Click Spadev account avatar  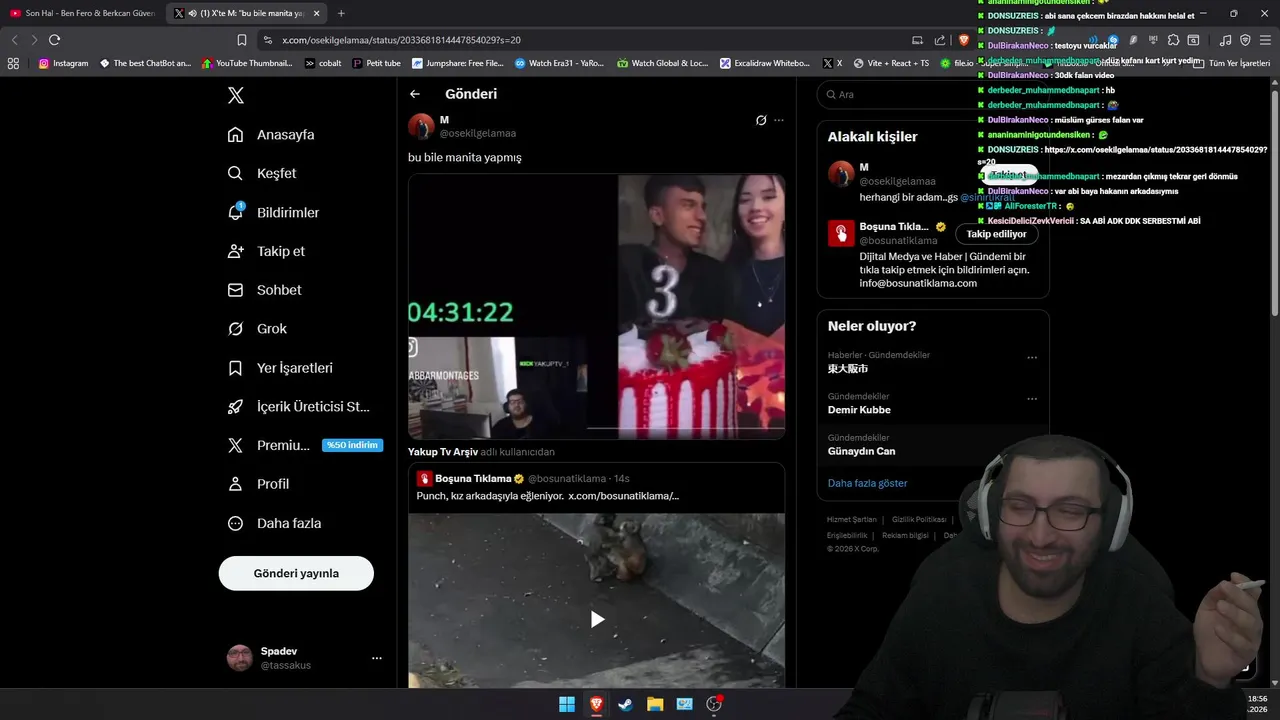[x=240, y=658]
